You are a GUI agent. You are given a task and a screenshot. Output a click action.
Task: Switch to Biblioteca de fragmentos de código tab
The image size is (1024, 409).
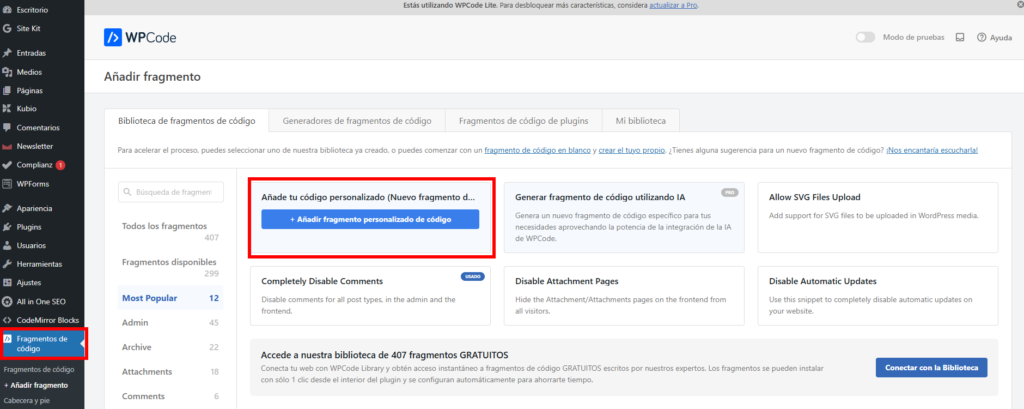[x=186, y=121]
